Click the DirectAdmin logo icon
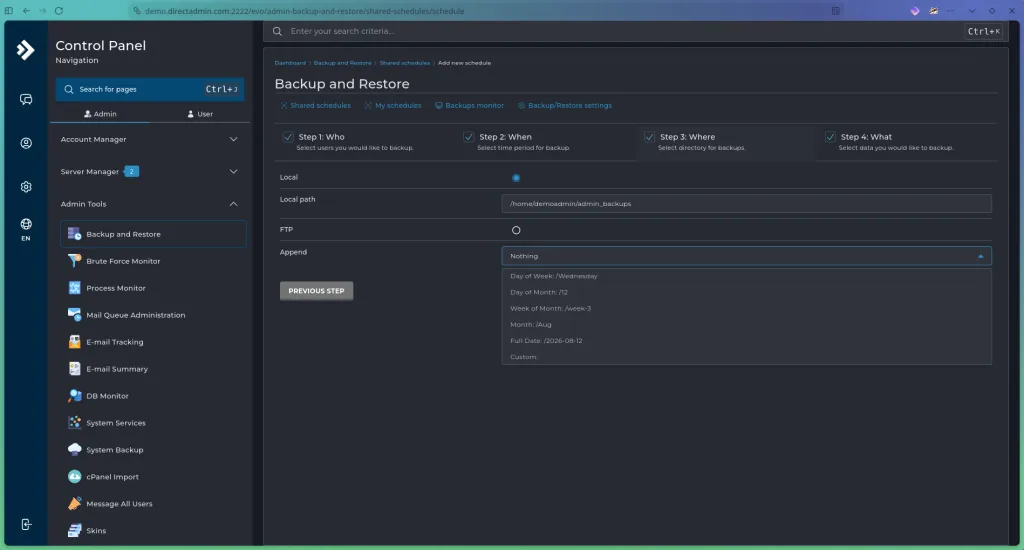 tap(25, 50)
